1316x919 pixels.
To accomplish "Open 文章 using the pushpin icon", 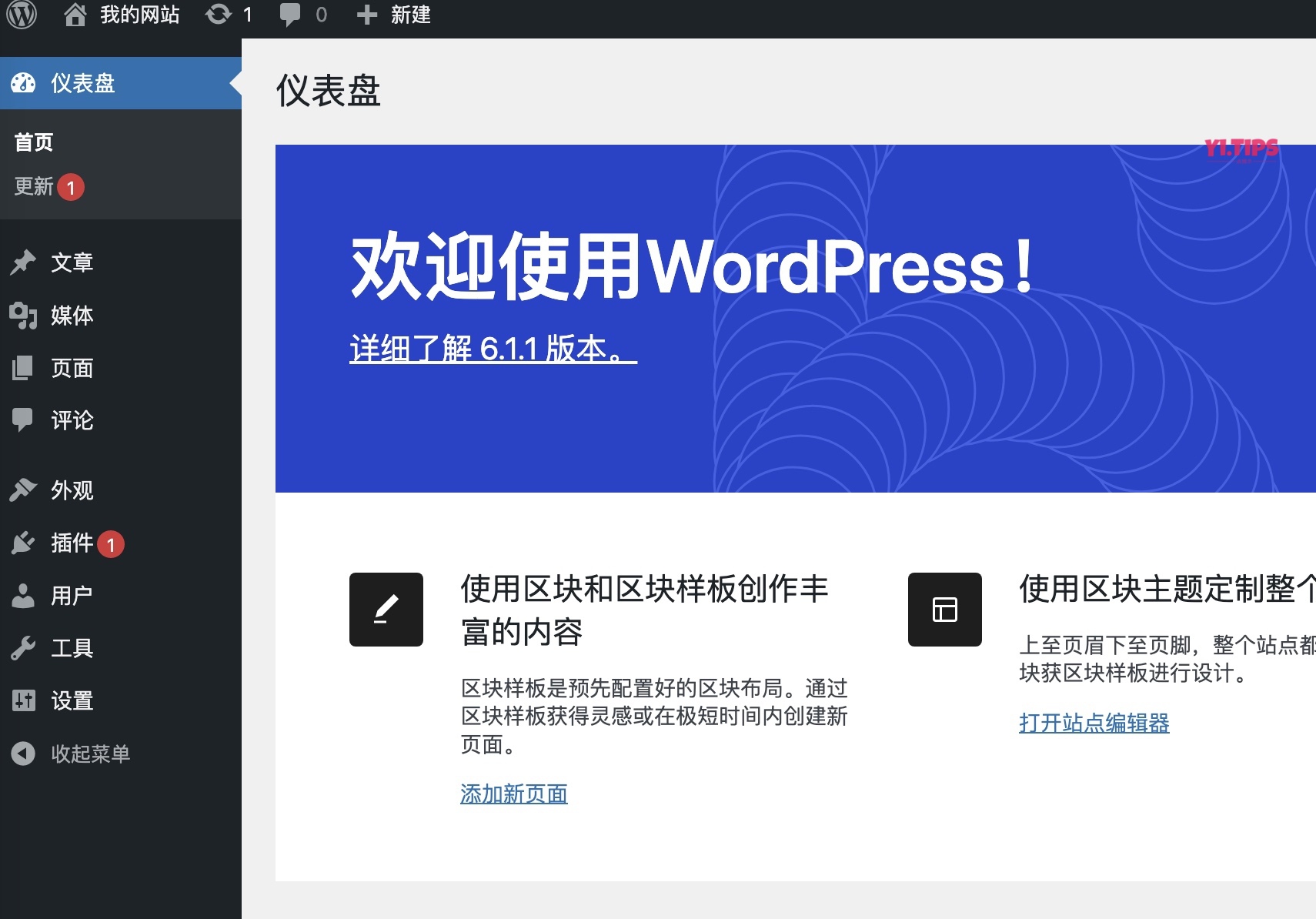I will pyautogui.click(x=24, y=262).
